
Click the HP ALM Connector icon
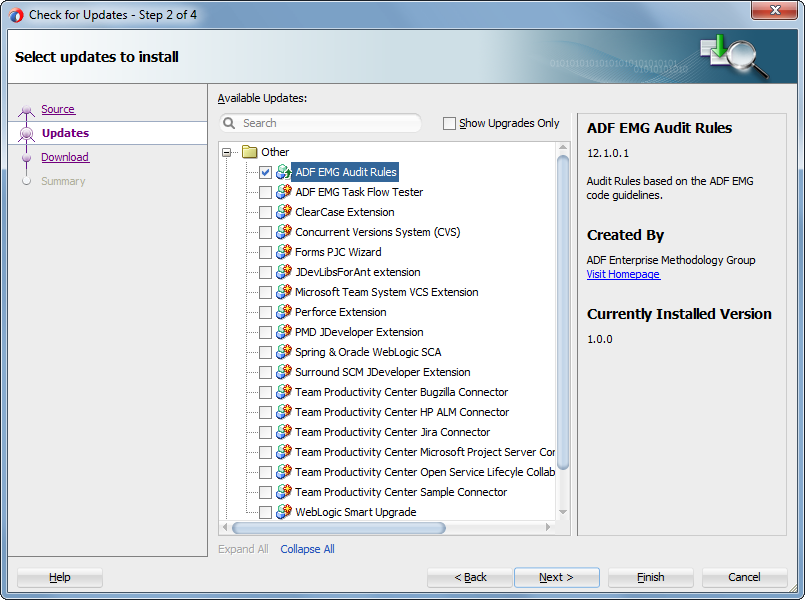click(x=283, y=412)
